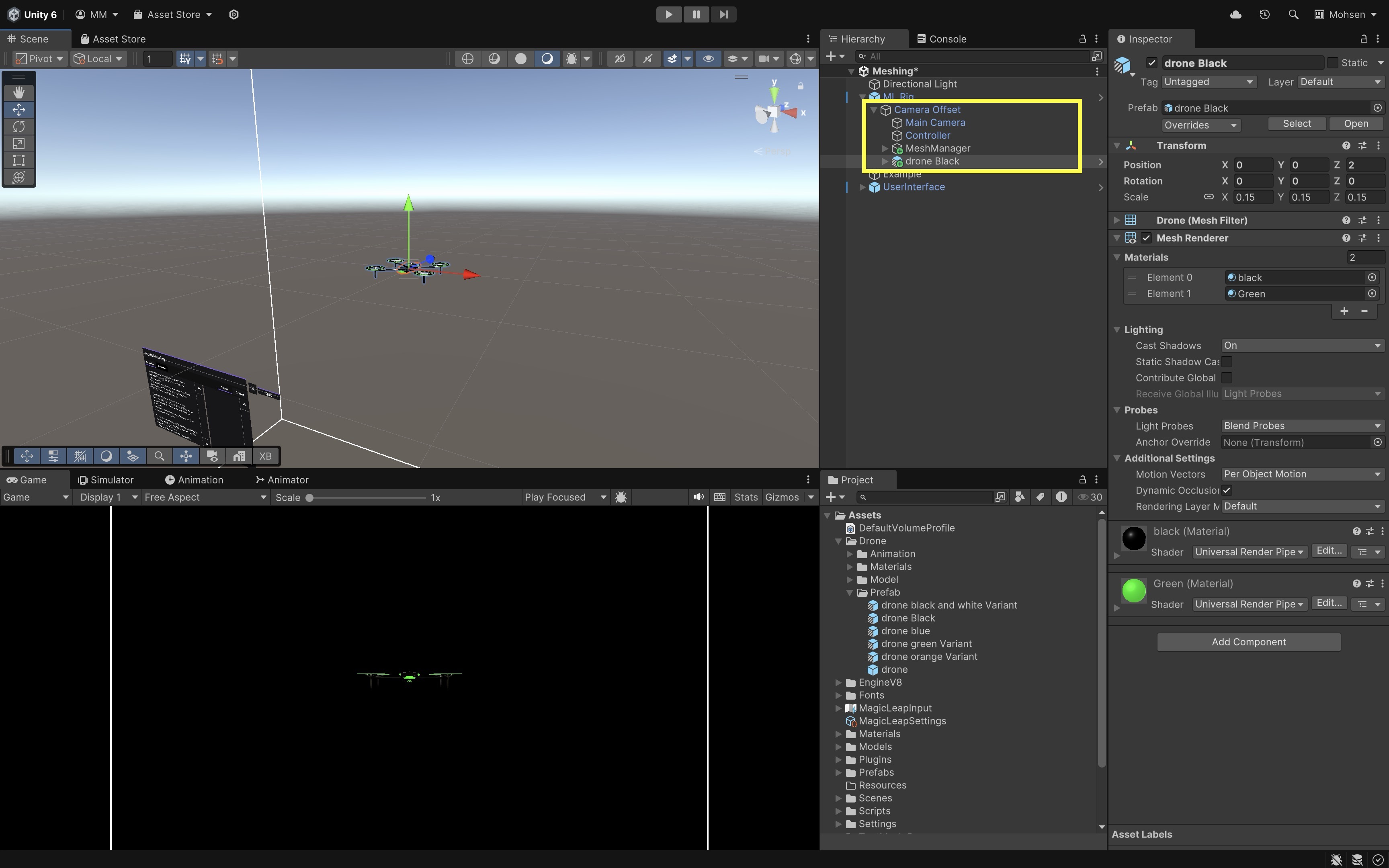
Task: Mute audio in Game view
Action: point(698,497)
